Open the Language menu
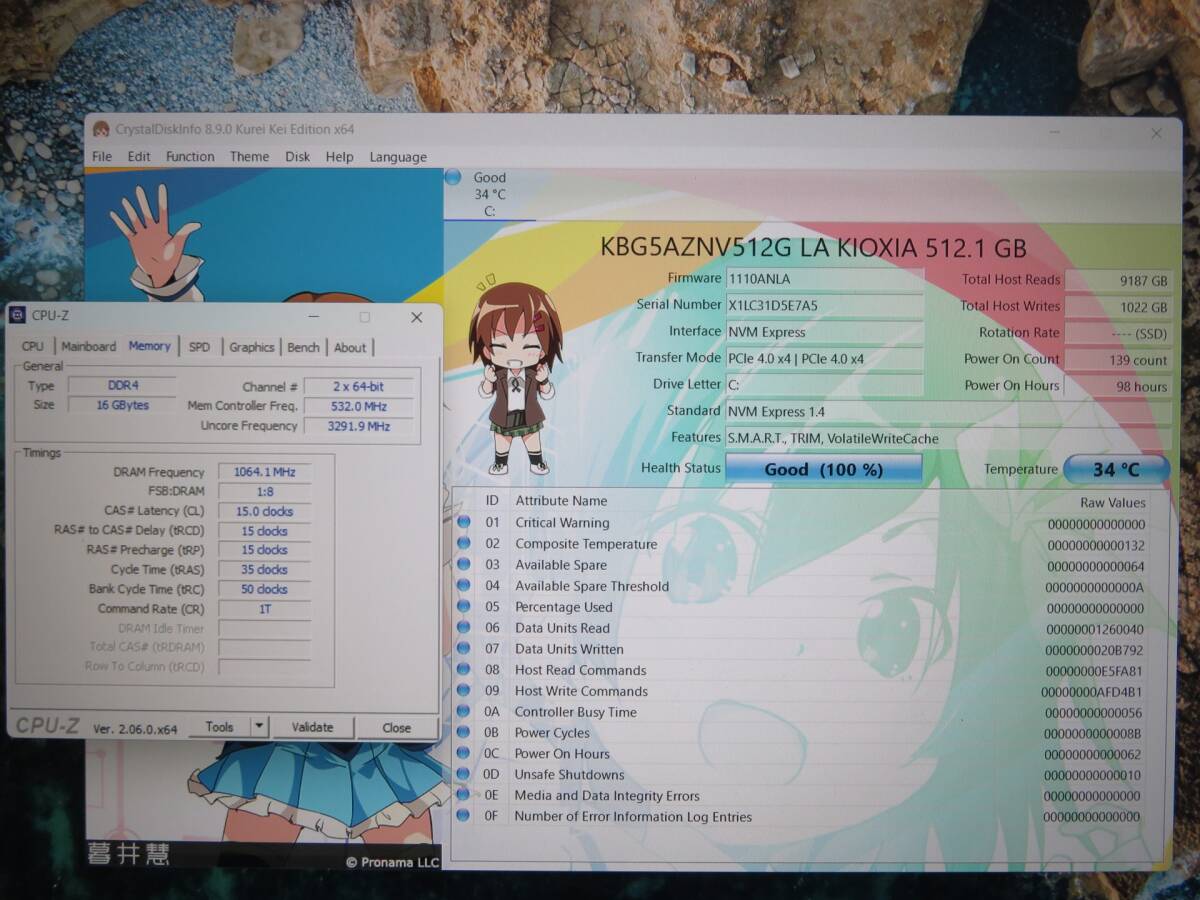The height and width of the screenshot is (900, 1200). [398, 157]
